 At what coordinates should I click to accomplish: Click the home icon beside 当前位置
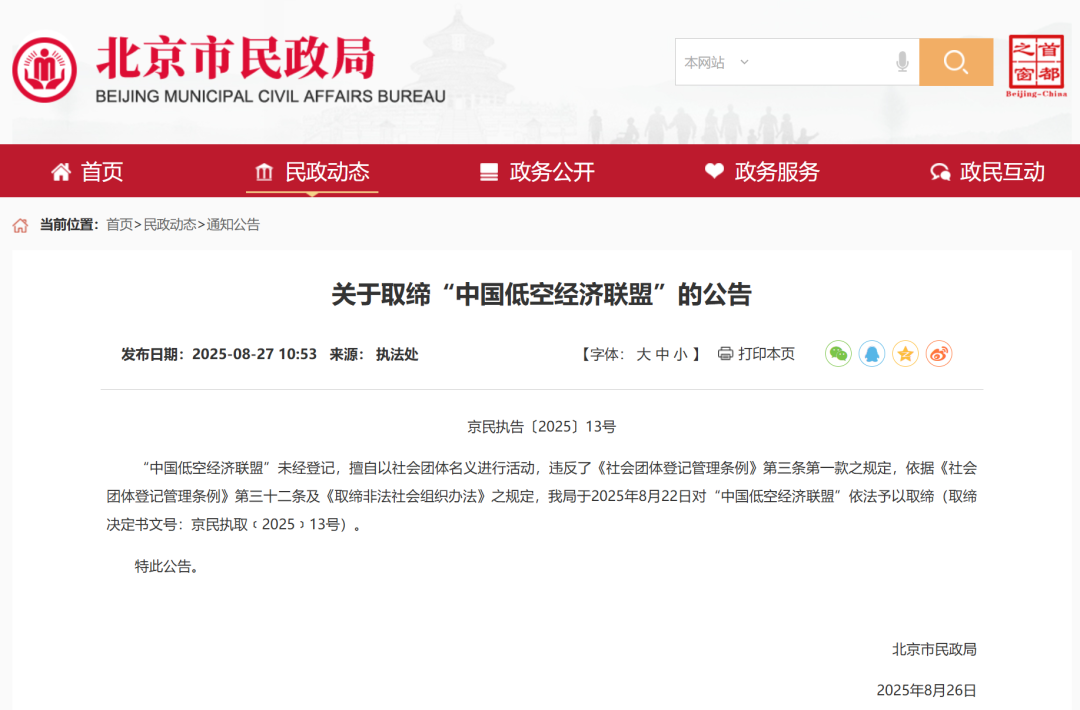pos(20,225)
